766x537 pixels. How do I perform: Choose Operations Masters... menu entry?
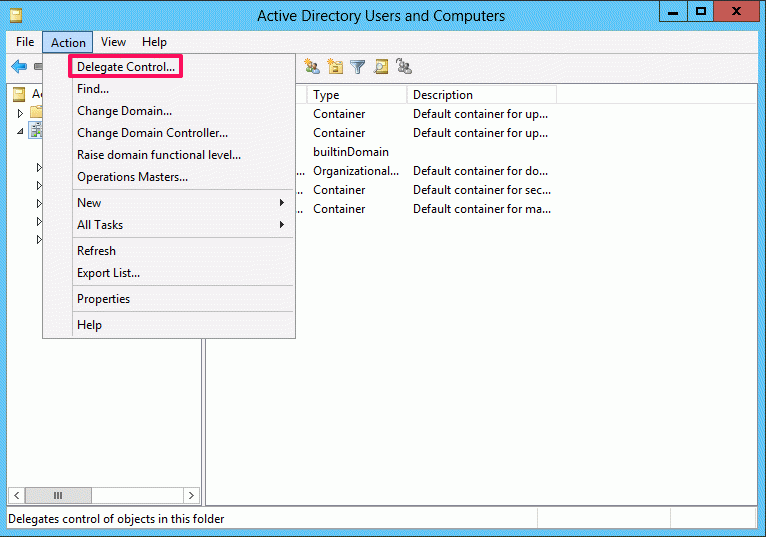pyautogui.click(x=183, y=177)
